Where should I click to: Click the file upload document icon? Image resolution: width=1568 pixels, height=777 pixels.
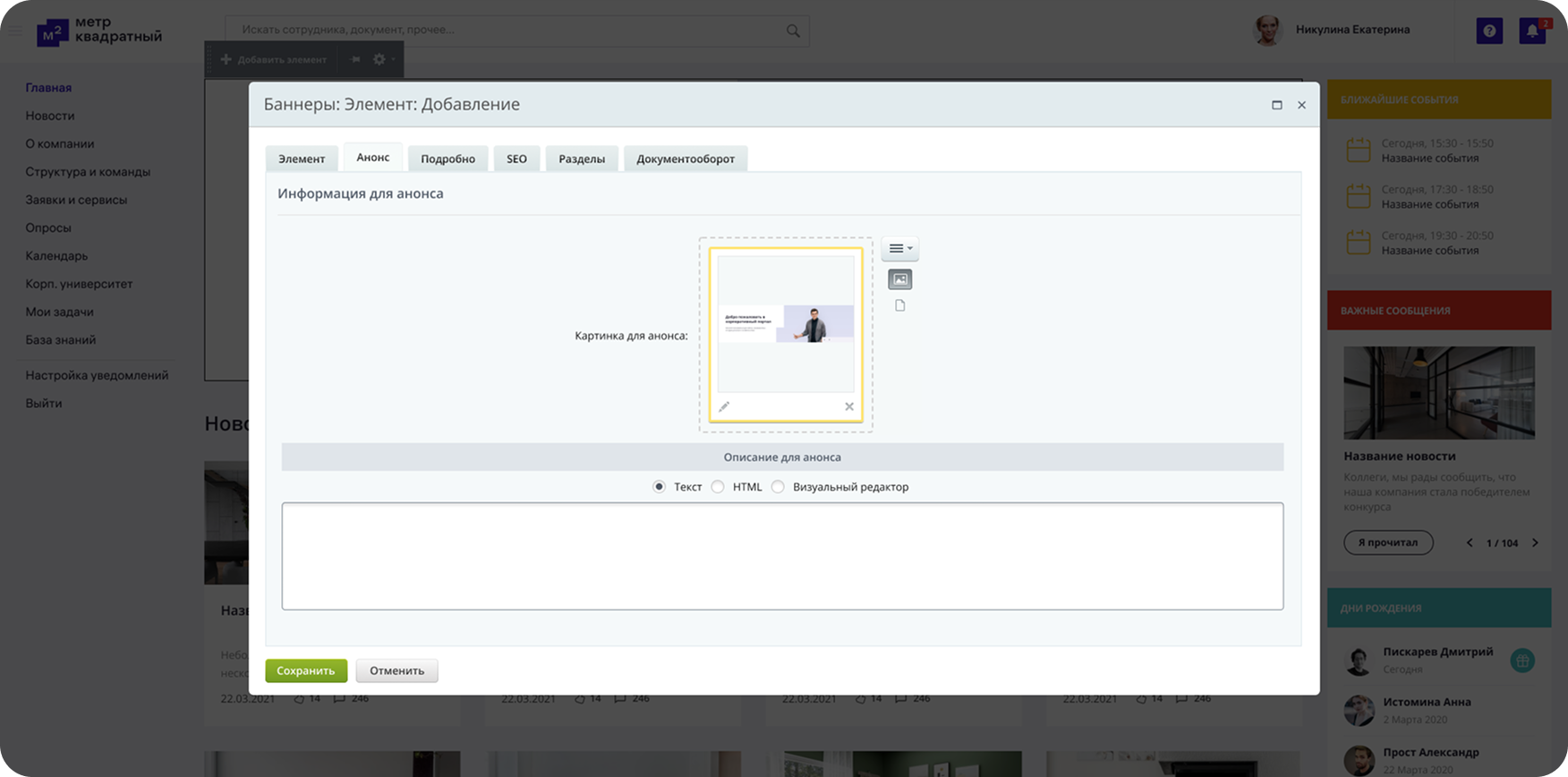[900, 306]
